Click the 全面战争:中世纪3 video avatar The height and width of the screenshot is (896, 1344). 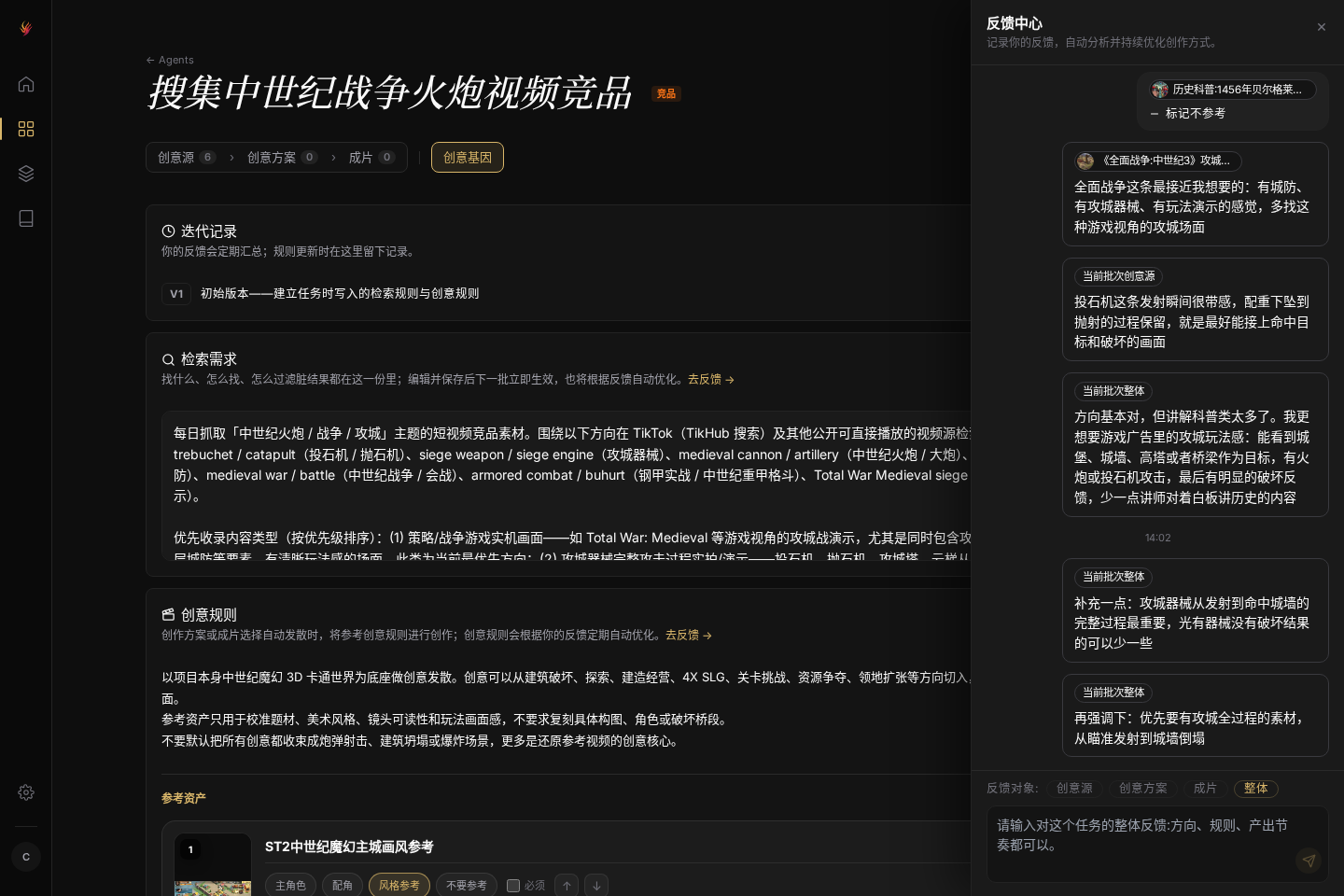coord(1085,161)
